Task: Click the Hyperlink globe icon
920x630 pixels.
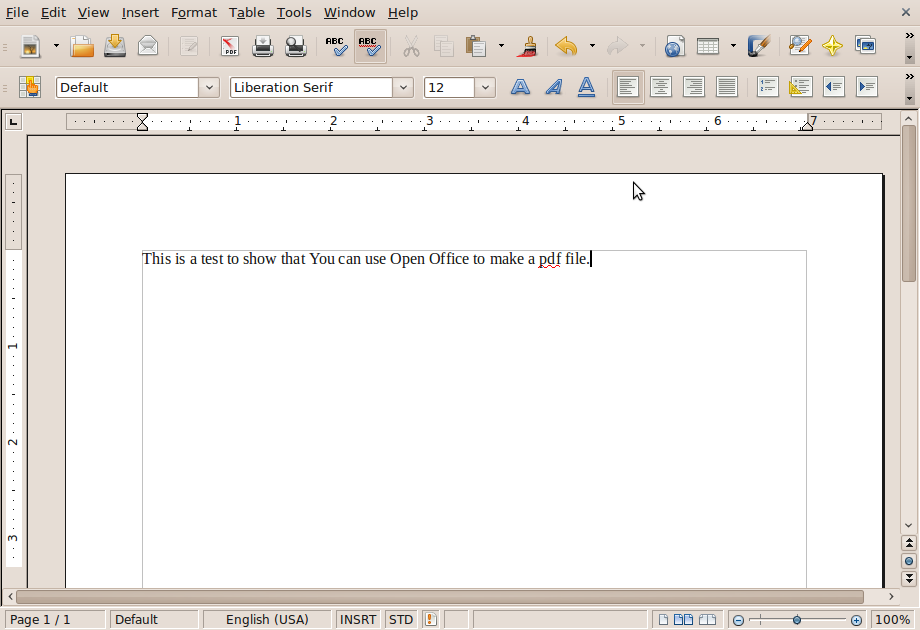Action: pyautogui.click(x=675, y=46)
